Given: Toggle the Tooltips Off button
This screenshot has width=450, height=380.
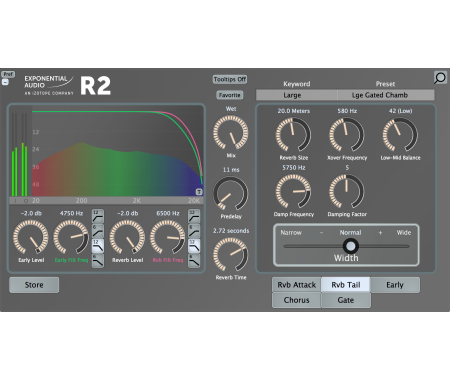Looking at the screenshot, I should (230, 79).
